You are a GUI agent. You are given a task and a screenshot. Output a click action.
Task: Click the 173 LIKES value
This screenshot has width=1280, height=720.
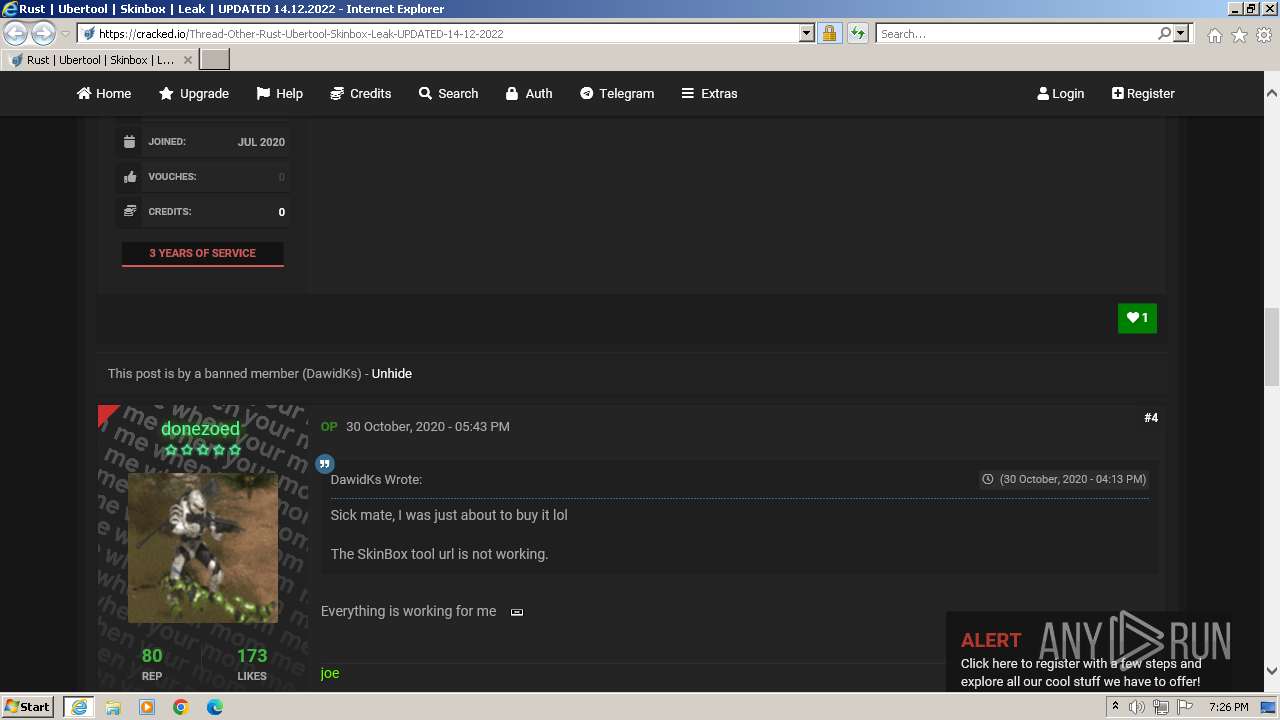pyautogui.click(x=252, y=656)
